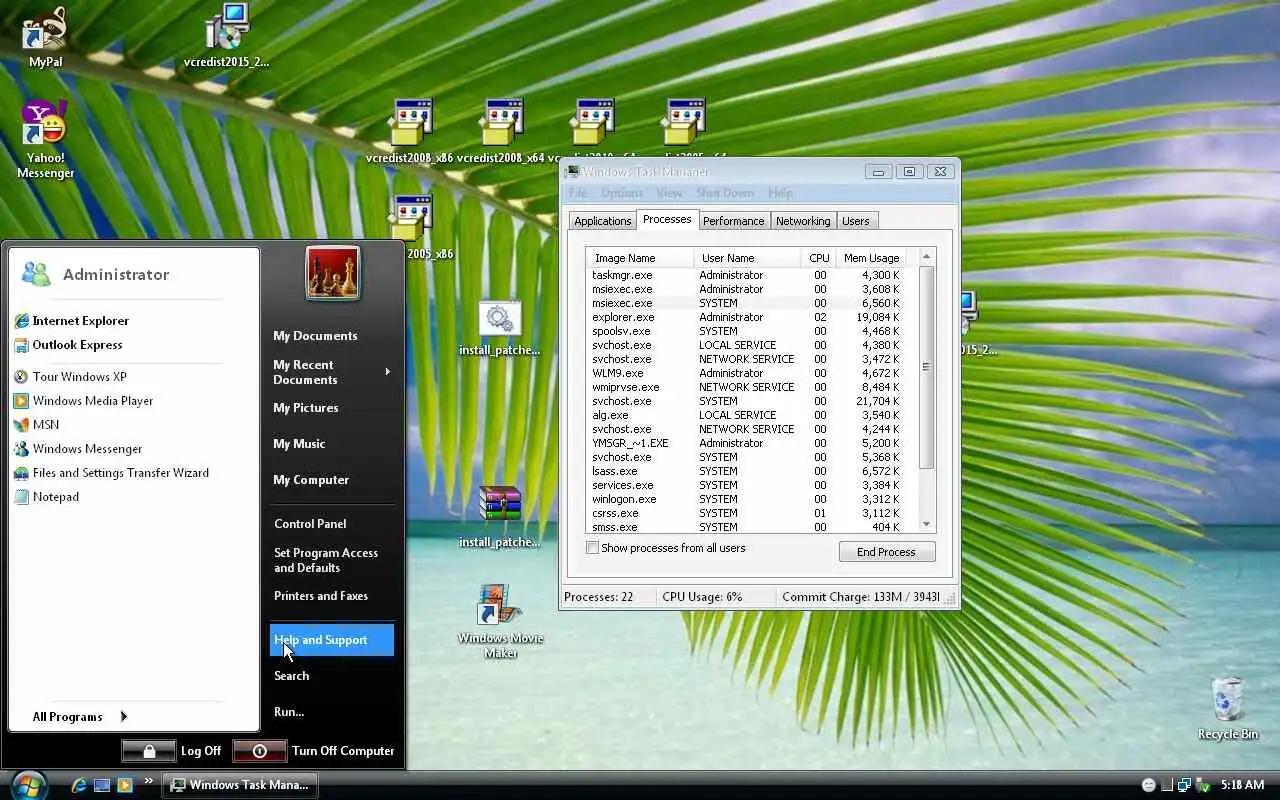The width and height of the screenshot is (1280, 800).
Task: Open My Computer from the Start menu
Action: coord(311,480)
